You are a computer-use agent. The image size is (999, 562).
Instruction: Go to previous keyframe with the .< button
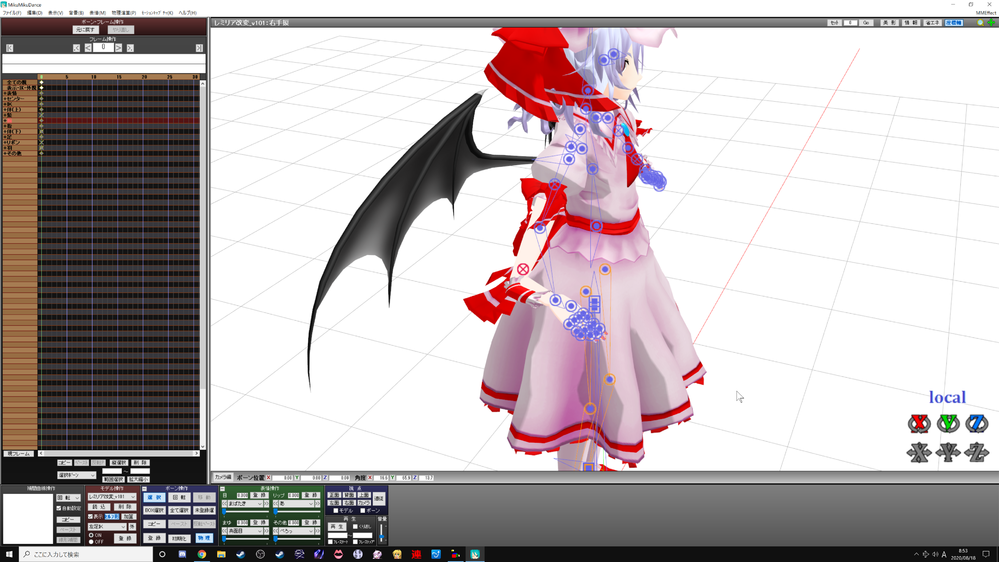tap(76, 48)
